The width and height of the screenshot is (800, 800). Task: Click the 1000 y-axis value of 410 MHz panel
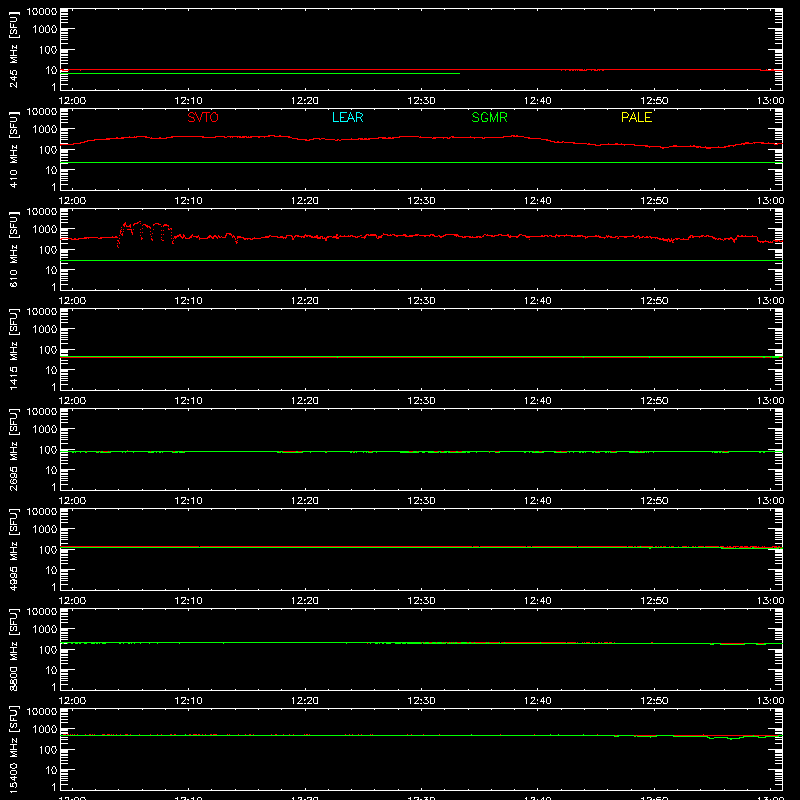click(45, 130)
